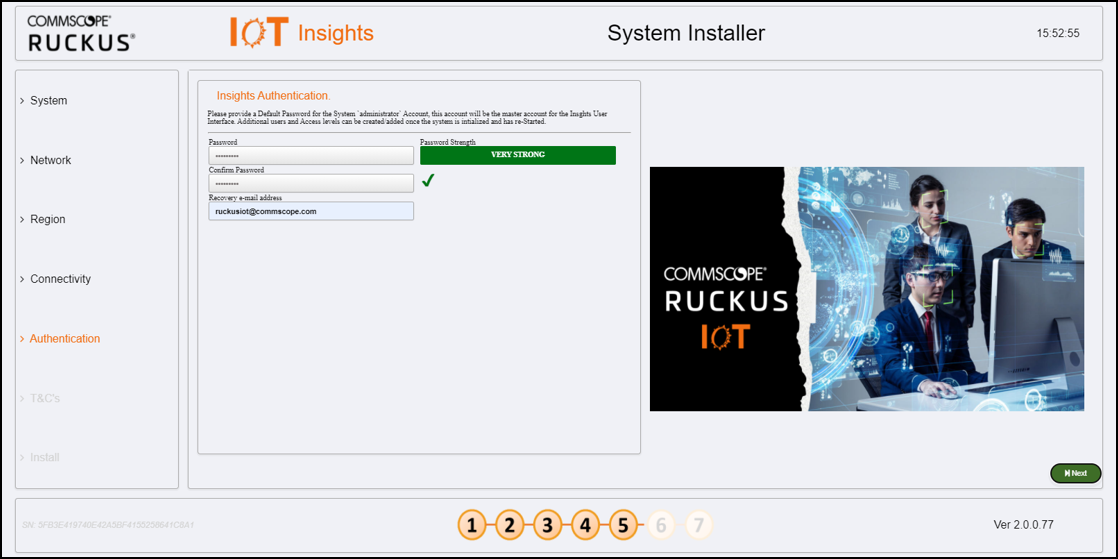Viewport: 1118px width, 559px height.
Task: Click the serial number text in footer
Action: click(108, 525)
